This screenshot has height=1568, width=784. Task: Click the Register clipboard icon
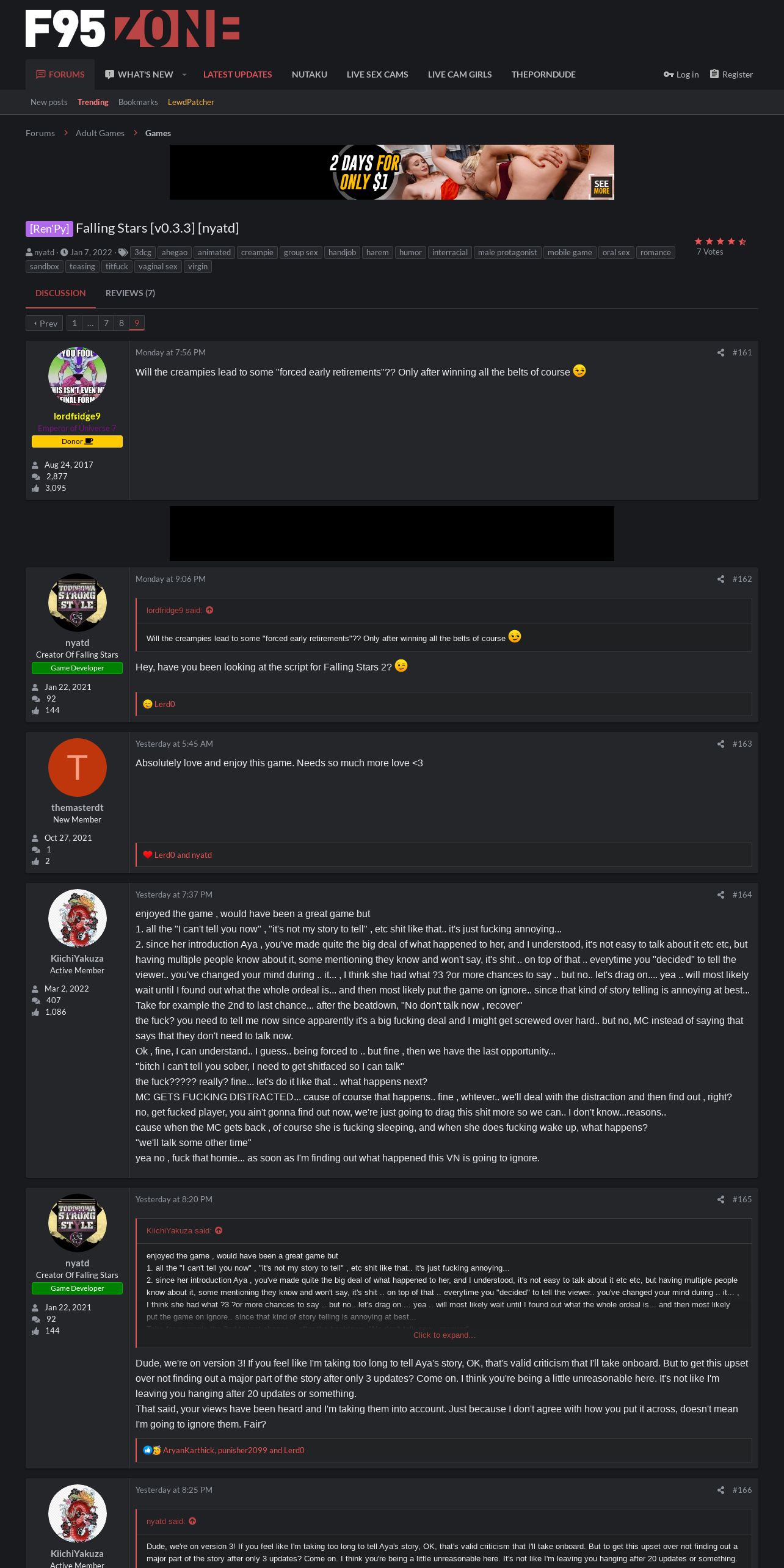point(714,74)
